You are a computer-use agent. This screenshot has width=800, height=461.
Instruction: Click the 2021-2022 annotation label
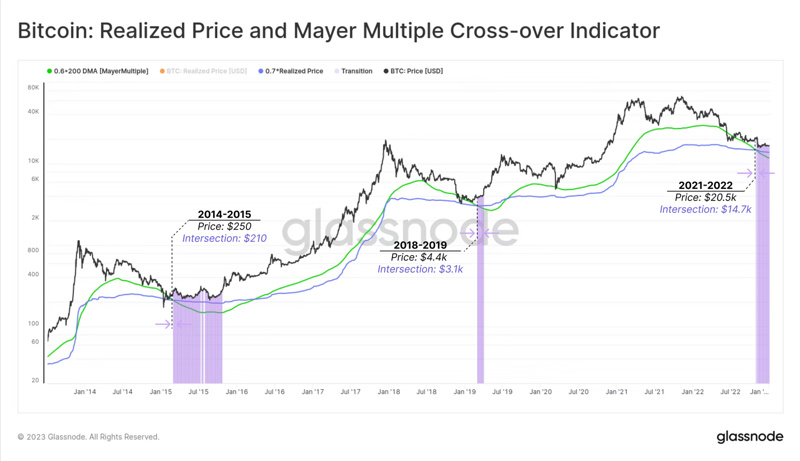[705, 185]
